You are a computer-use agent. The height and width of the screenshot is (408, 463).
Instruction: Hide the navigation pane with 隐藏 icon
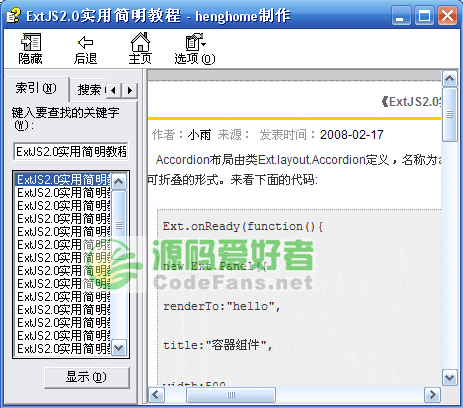pos(31,42)
